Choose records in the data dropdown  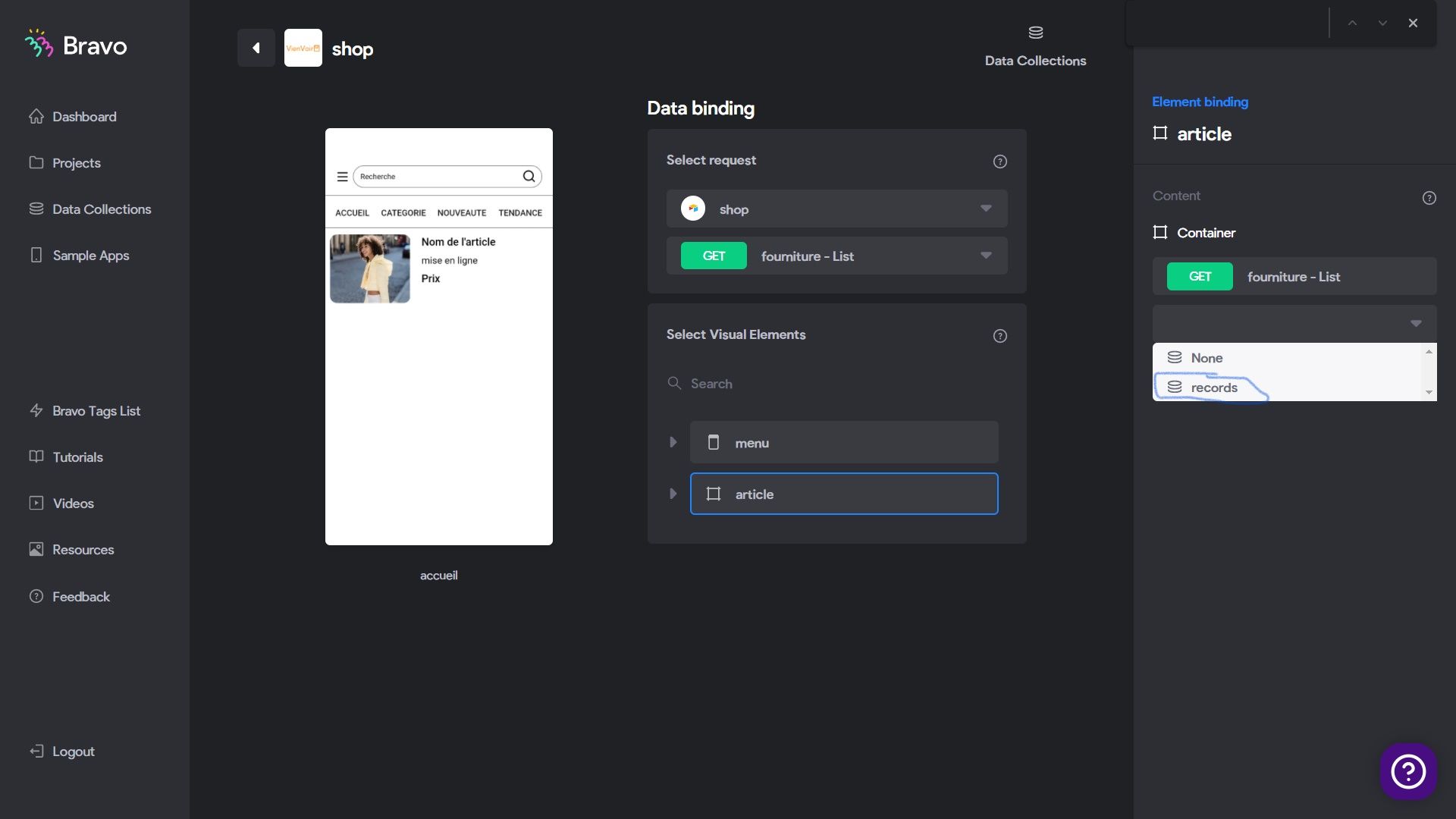(x=1288, y=388)
